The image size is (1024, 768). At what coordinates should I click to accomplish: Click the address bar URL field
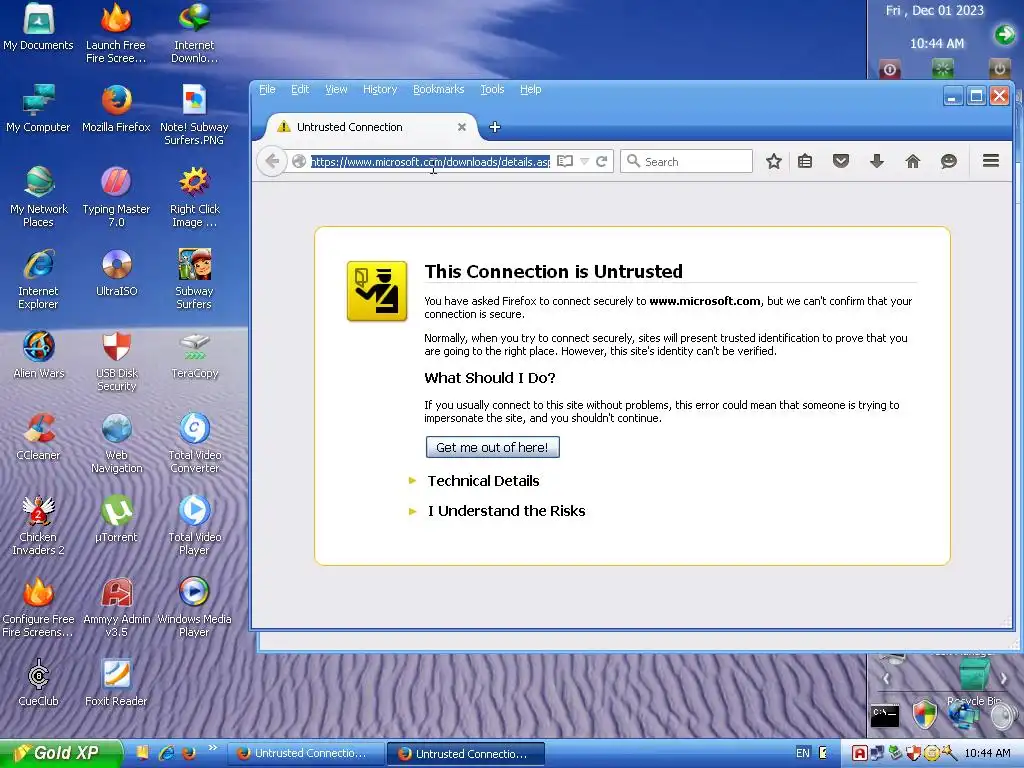point(430,161)
